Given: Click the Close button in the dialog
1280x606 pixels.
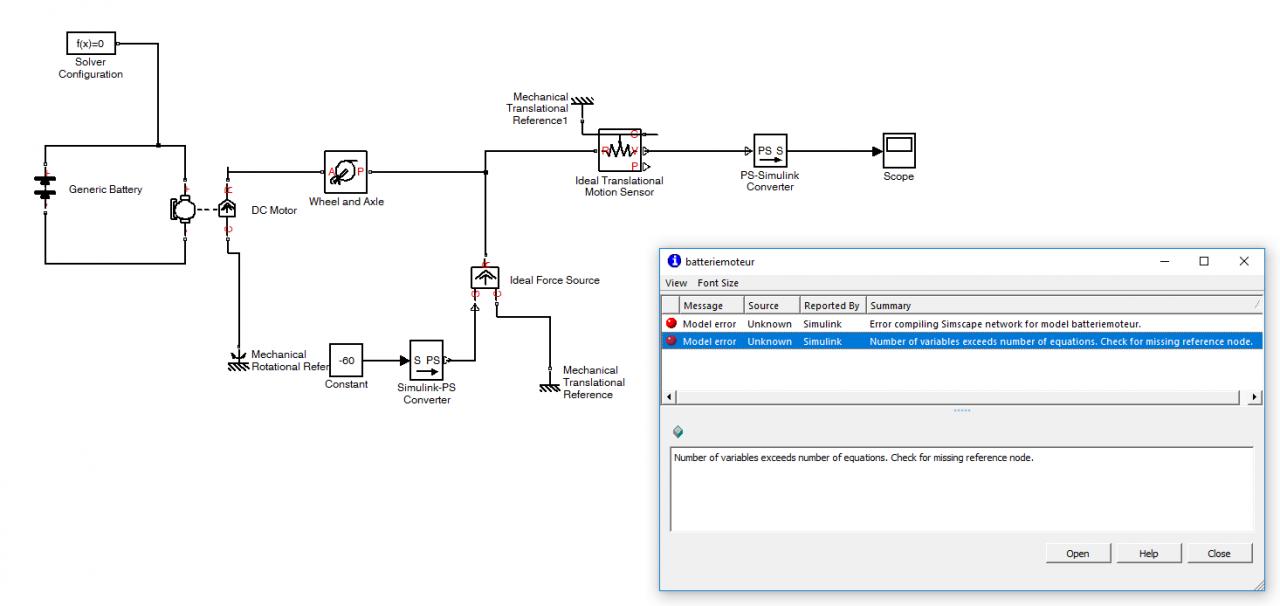Looking at the screenshot, I should [x=1219, y=554].
